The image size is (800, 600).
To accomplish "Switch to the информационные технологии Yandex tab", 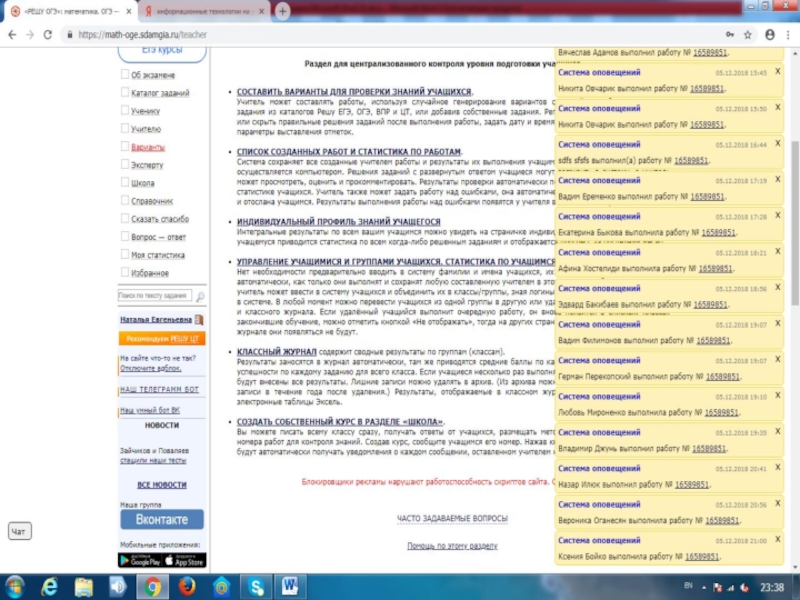I will (x=205, y=11).
